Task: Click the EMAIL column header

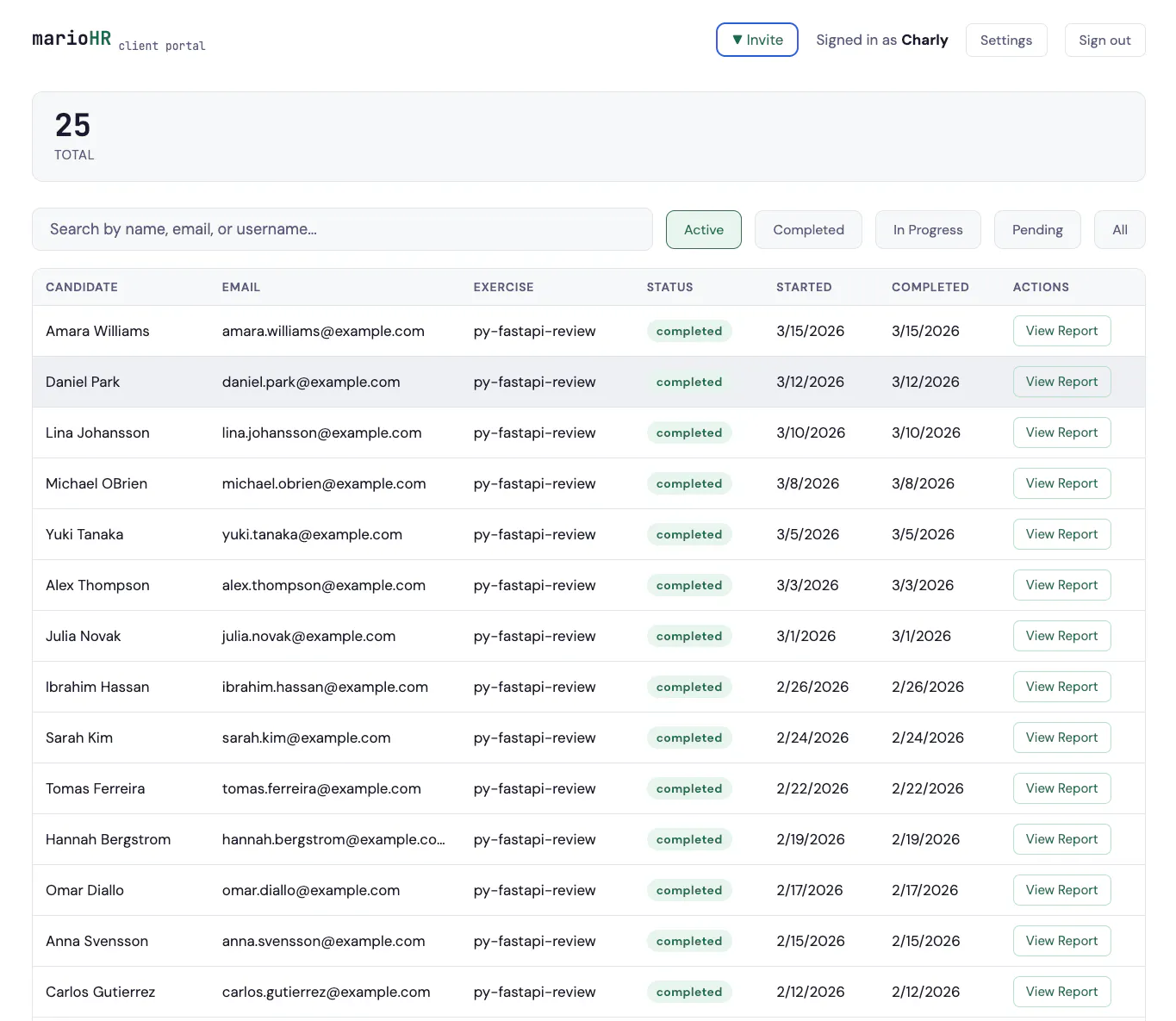Action: click(x=241, y=287)
